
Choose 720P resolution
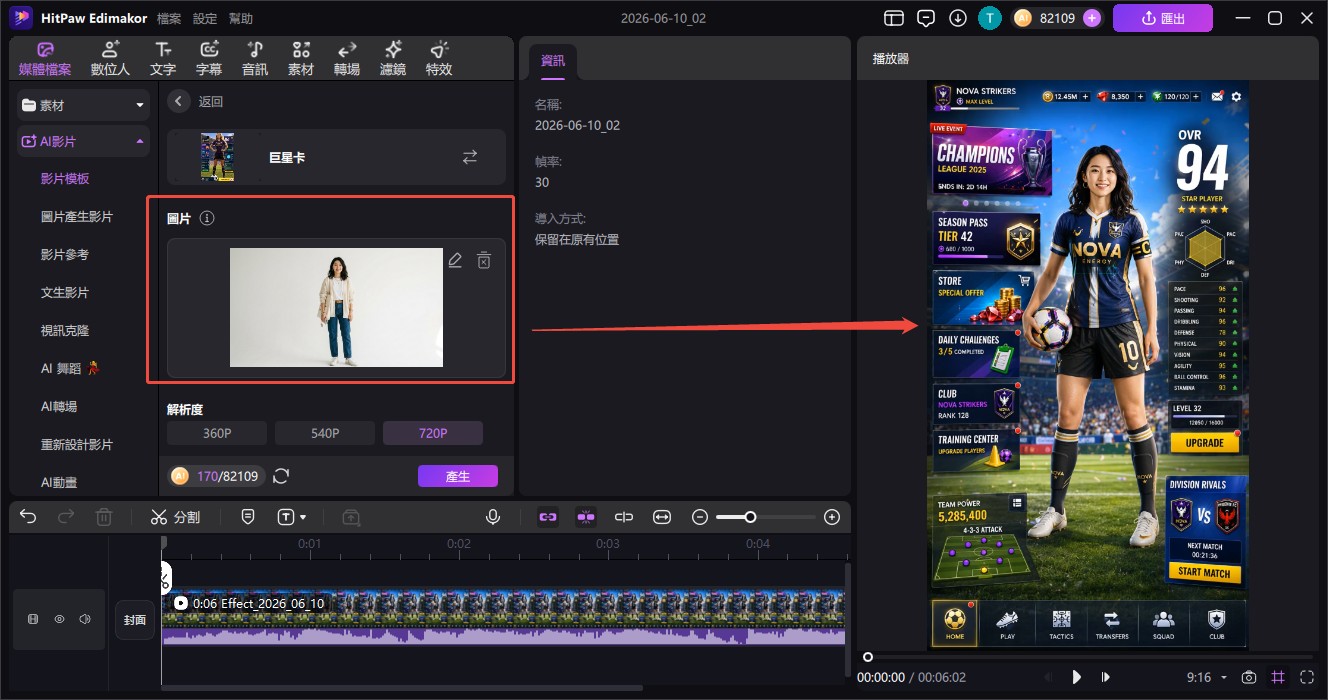coord(432,433)
